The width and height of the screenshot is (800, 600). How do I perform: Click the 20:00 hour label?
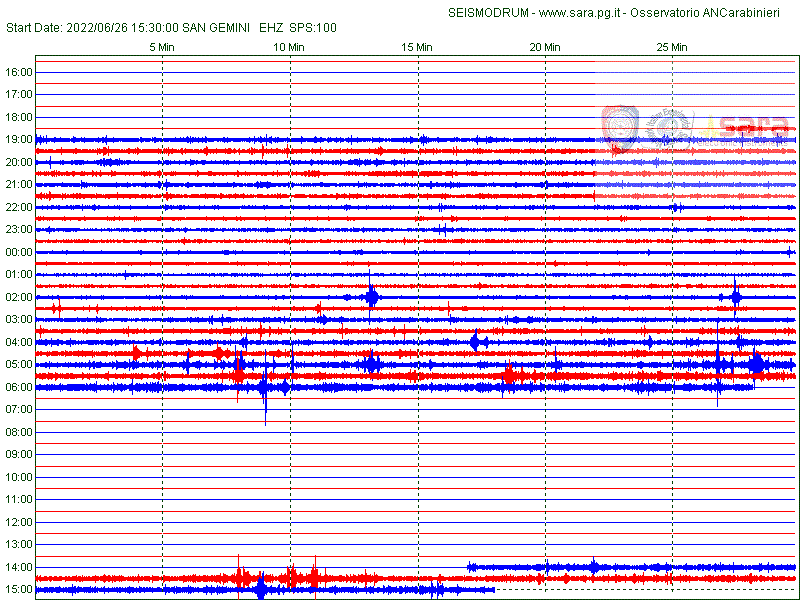[19, 162]
